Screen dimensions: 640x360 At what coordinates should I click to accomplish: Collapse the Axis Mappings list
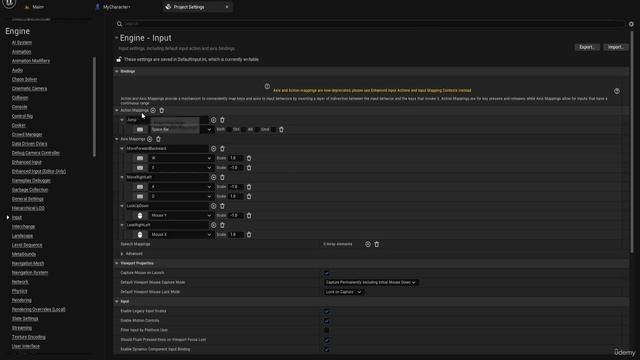tap(117, 139)
